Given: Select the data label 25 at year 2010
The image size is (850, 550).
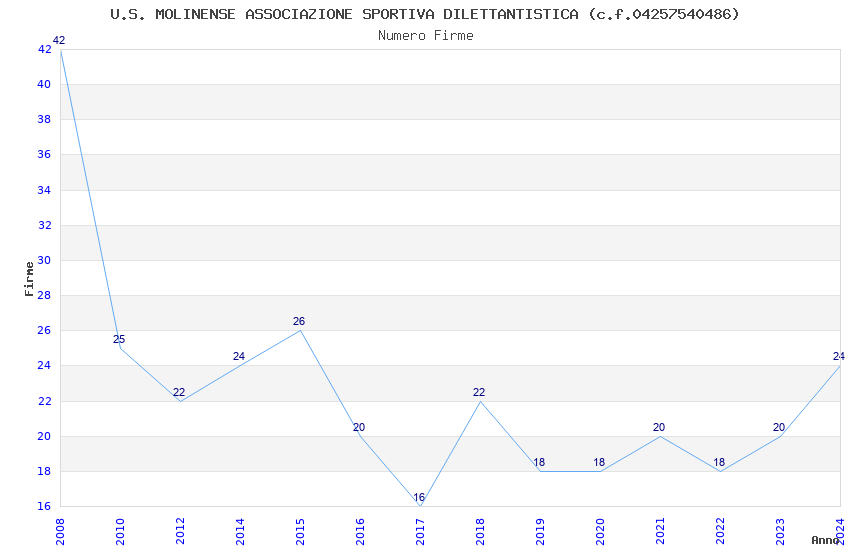Looking at the screenshot, I should [x=119, y=339].
